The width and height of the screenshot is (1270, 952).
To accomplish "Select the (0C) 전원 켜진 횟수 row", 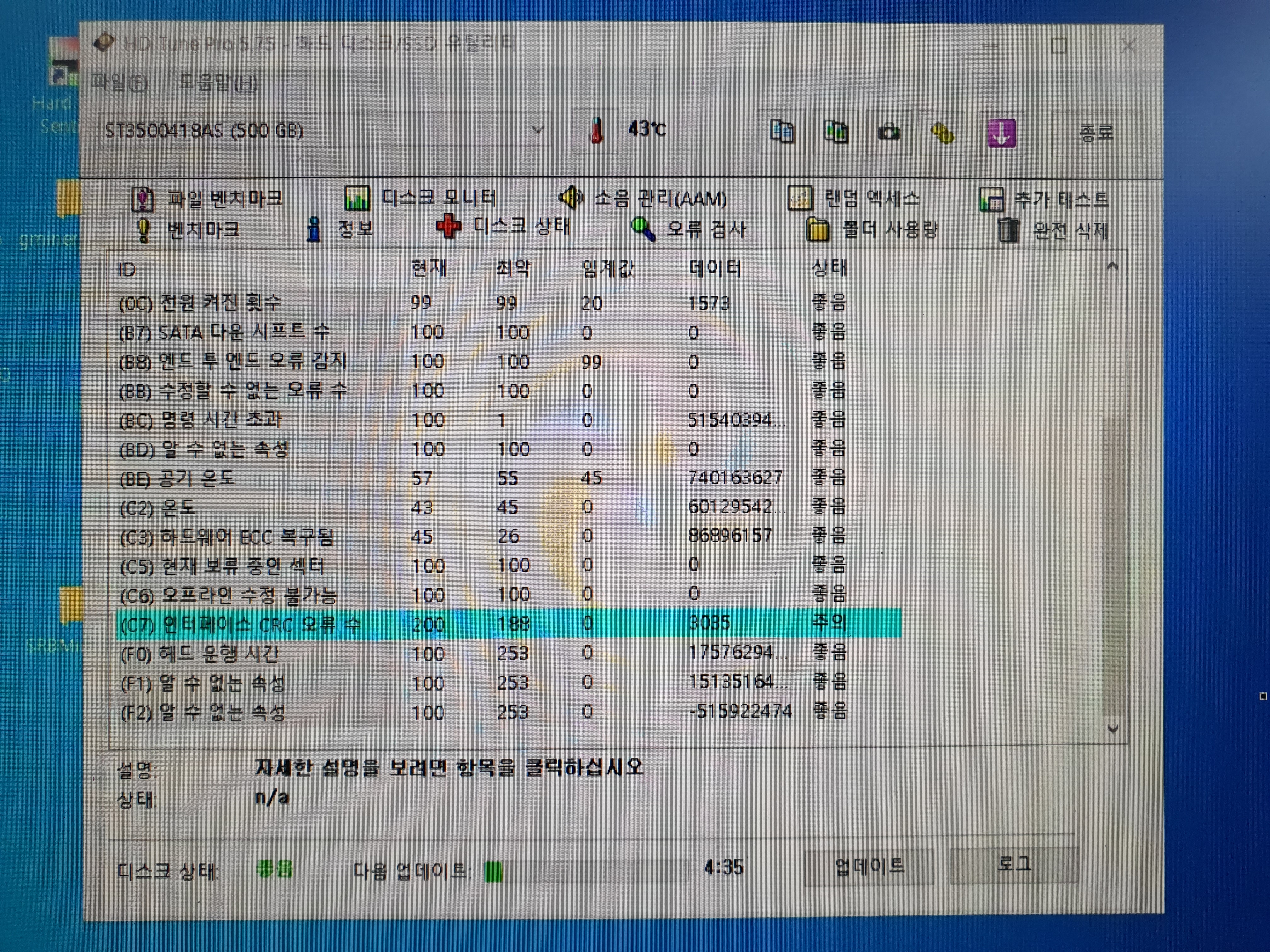I will coord(508,303).
